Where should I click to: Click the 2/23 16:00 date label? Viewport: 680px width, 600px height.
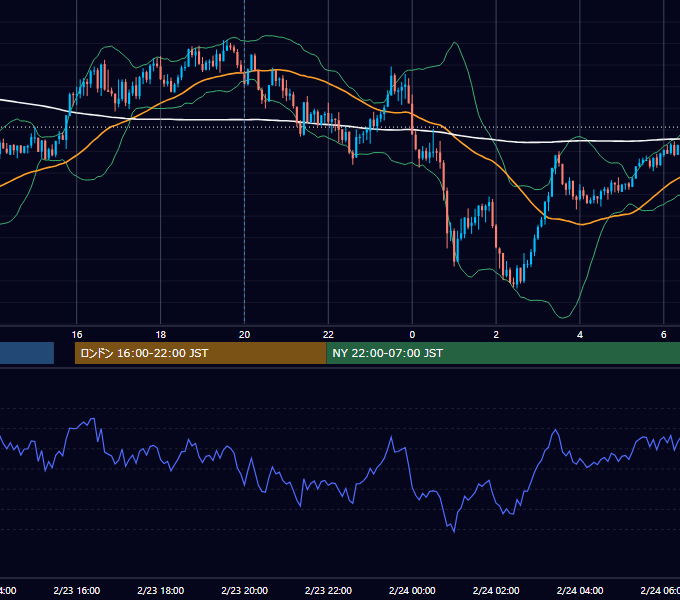tap(77, 590)
